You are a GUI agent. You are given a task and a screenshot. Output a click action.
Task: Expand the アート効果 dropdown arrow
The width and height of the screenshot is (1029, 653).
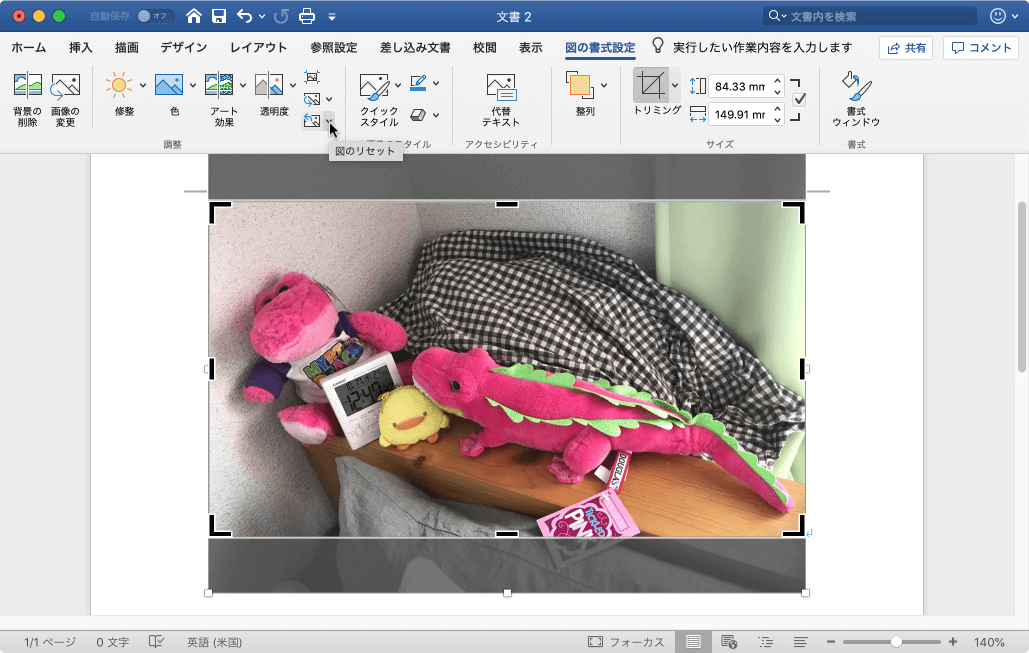click(242, 85)
